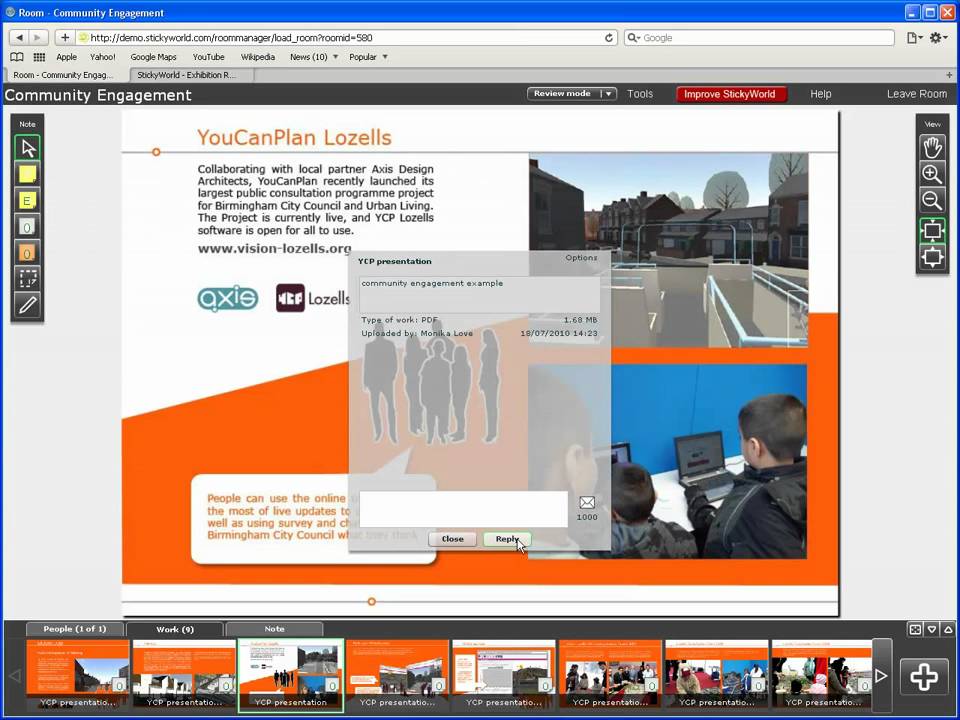Select Room - Community Engag... browser tab
The height and width of the screenshot is (720, 960).
pos(66,75)
